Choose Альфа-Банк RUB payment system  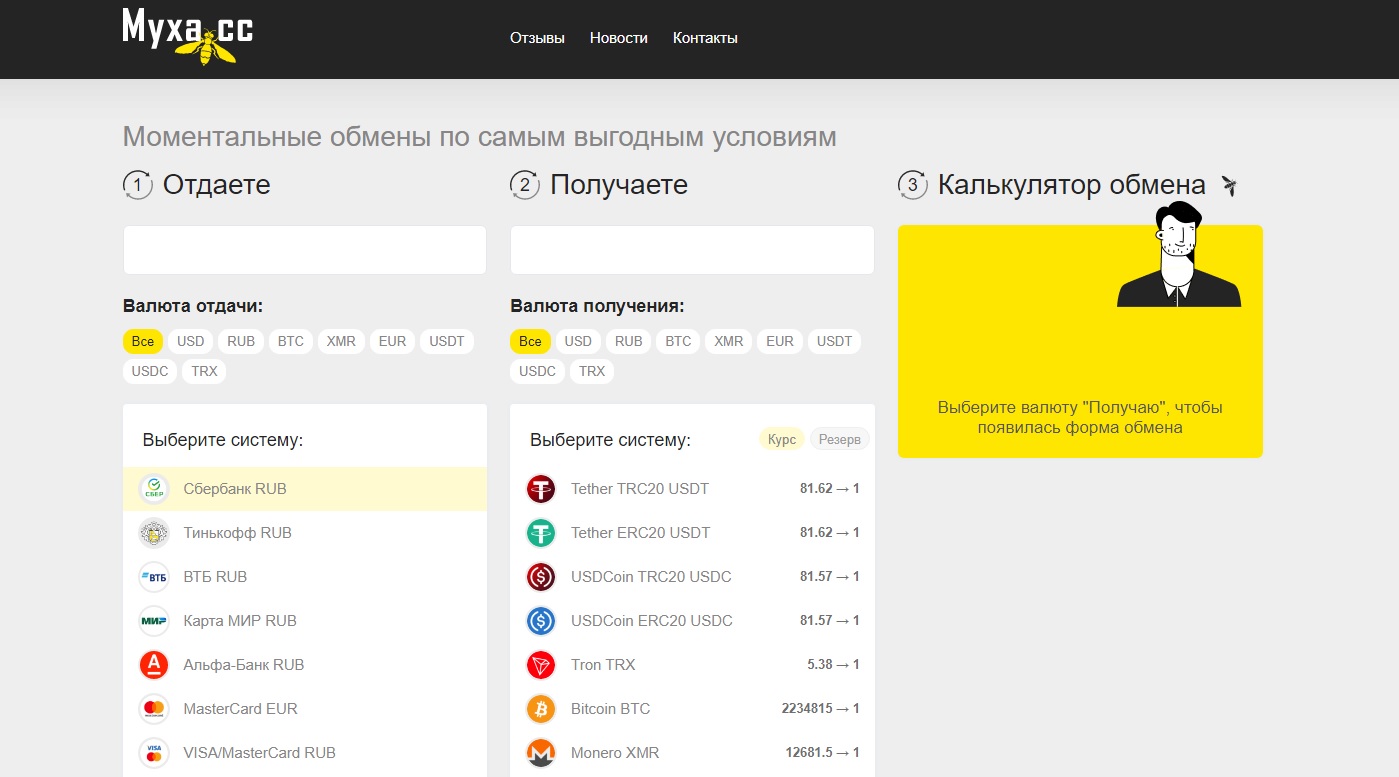click(305, 665)
